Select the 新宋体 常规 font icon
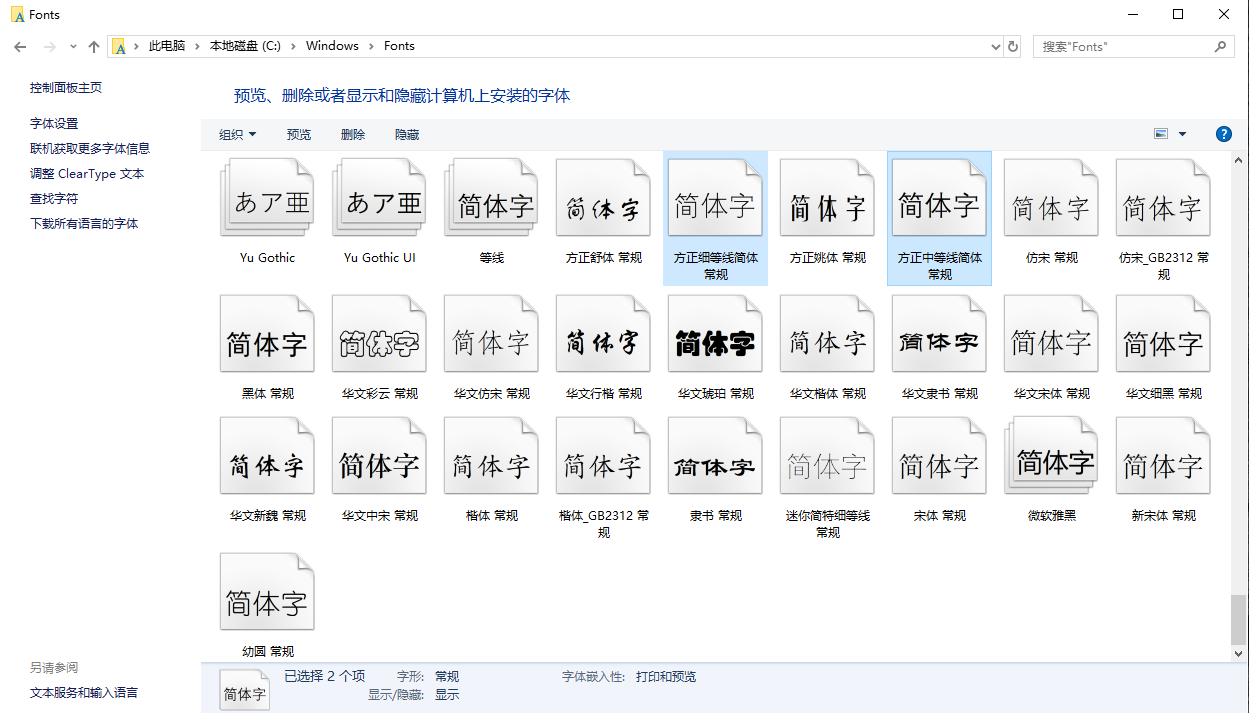Image resolution: width=1249 pixels, height=713 pixels. pos(1163,456)
